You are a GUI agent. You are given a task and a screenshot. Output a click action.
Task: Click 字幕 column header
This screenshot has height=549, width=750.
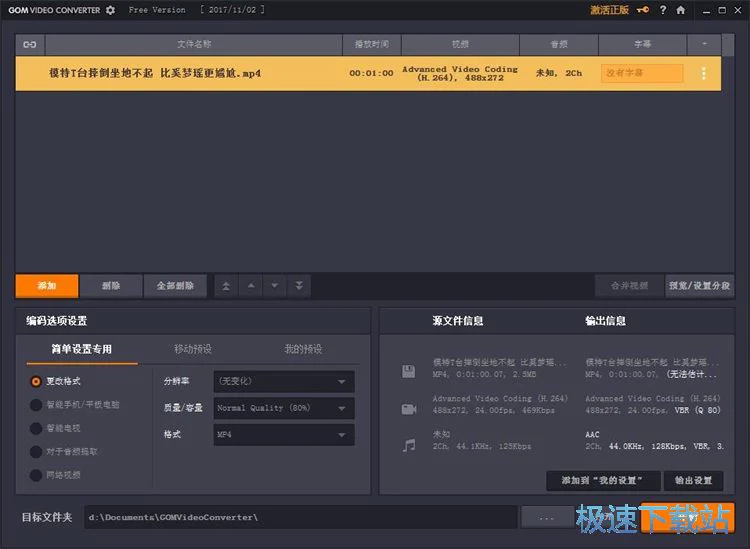(x=642, y=44)
